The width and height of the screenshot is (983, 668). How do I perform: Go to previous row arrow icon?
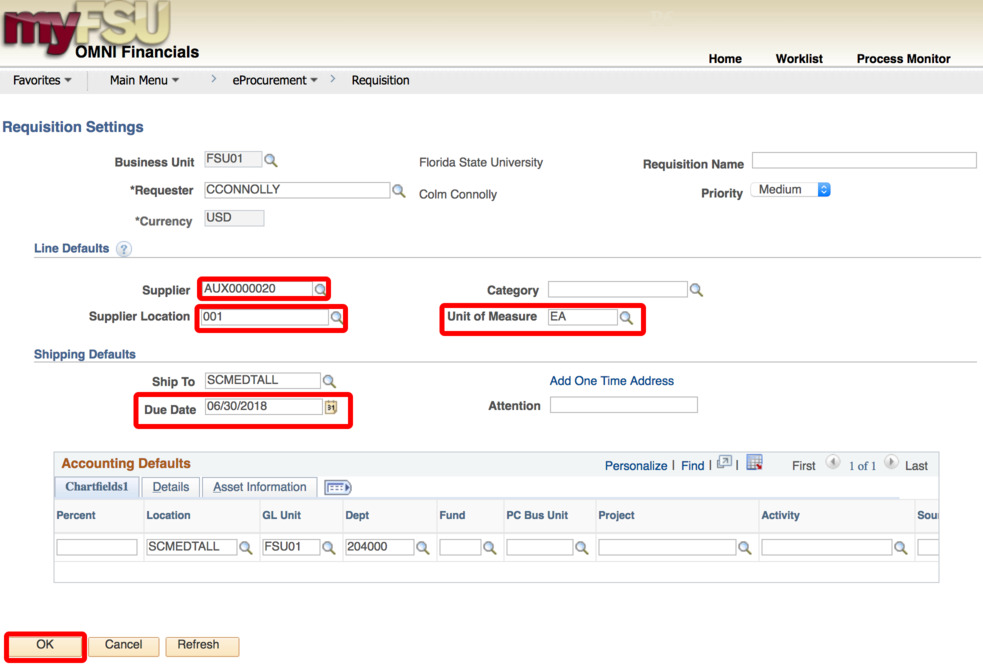[x=833, y=462]
